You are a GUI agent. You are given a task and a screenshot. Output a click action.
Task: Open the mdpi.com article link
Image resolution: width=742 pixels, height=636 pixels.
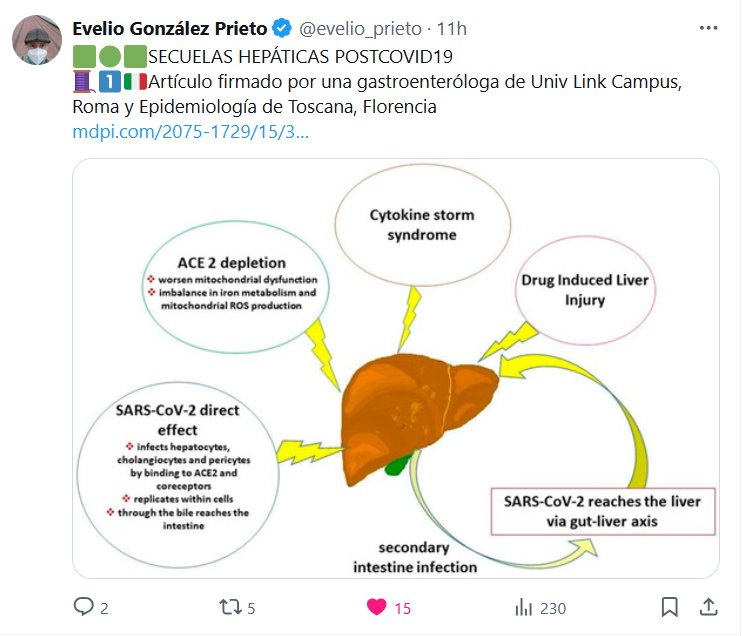click(191, 131)
